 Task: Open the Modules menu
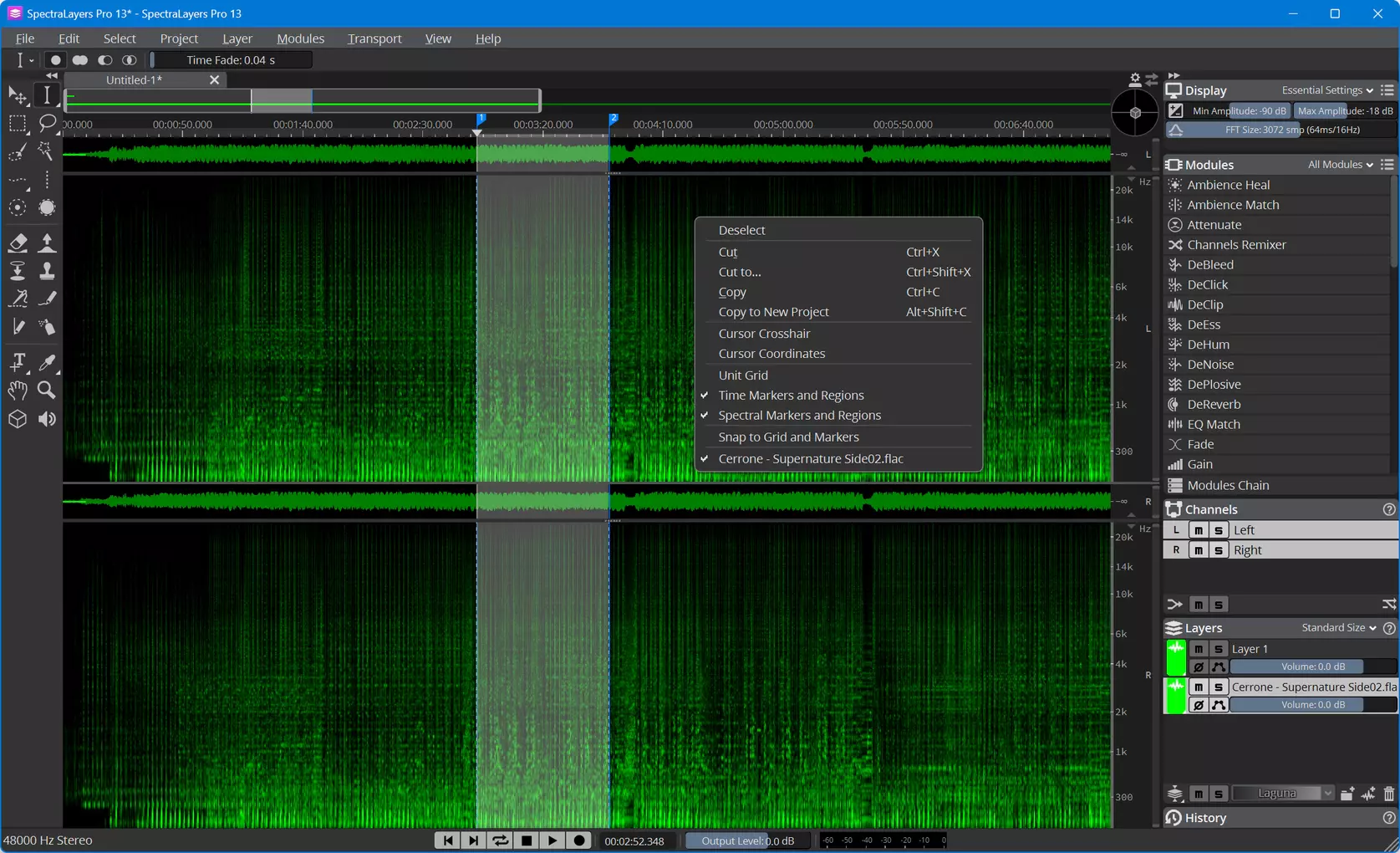coord(300,38)
